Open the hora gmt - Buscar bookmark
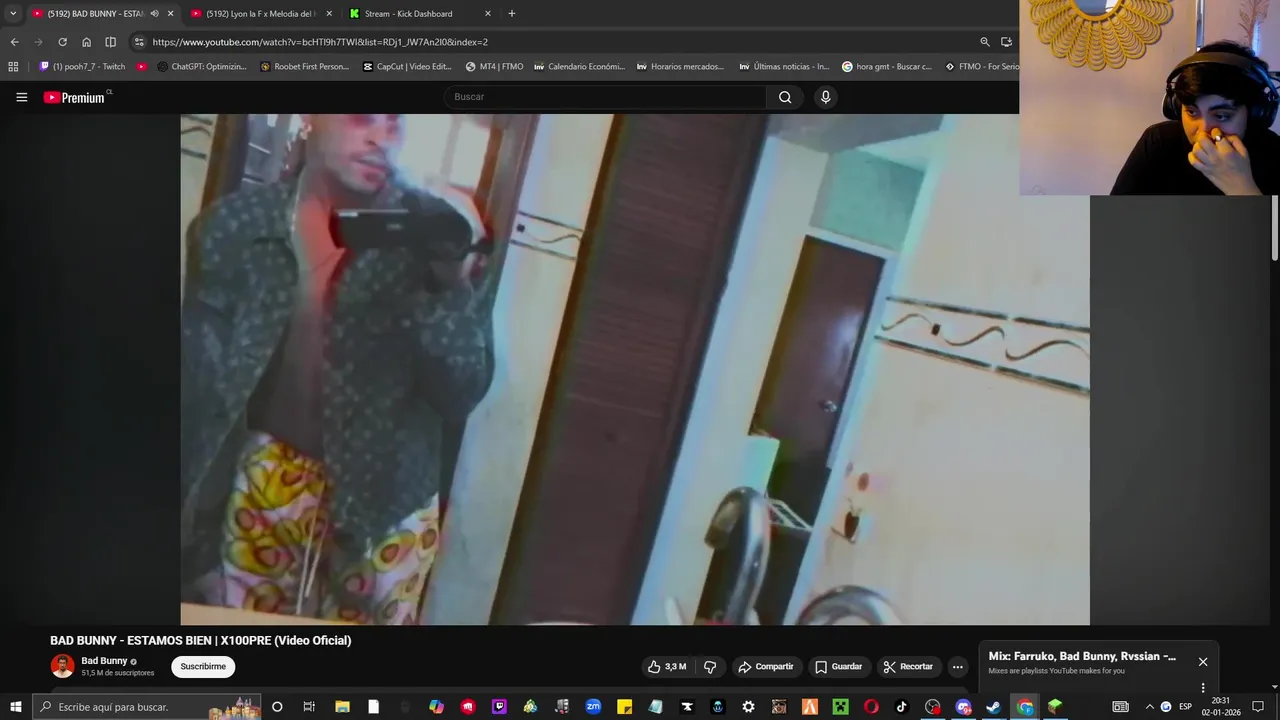This screenshot has height=720, width=1280. 887,67
